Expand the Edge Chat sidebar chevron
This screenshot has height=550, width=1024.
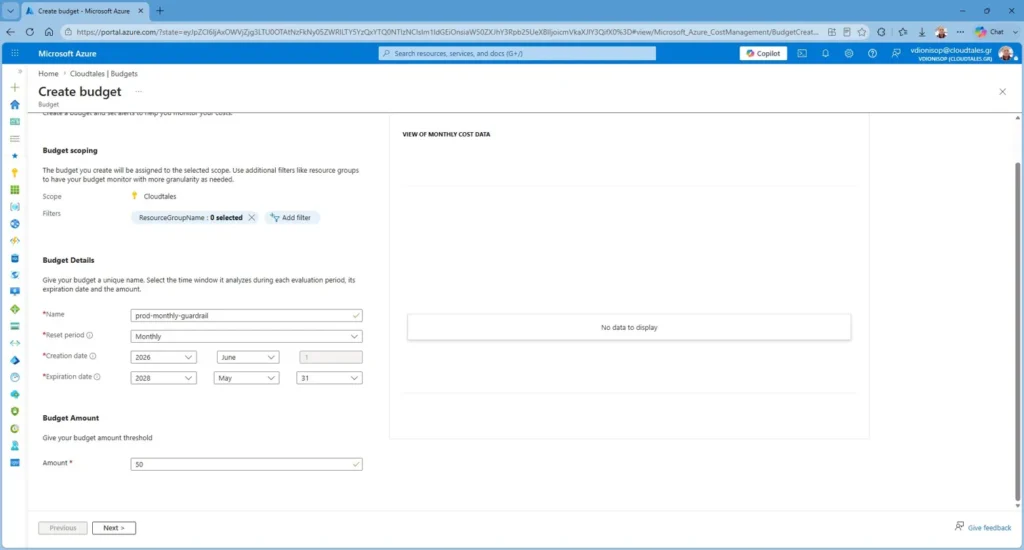pyautogui.click(x=1016, y=32)
